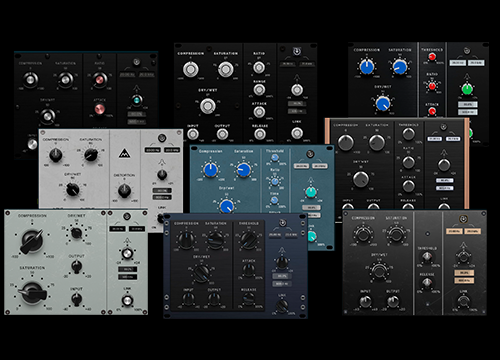Image resolution: width=500 pixels, height=360 pixels.
Task: Click small Time knob on teal panel
Action: click(x=274, y=200)
